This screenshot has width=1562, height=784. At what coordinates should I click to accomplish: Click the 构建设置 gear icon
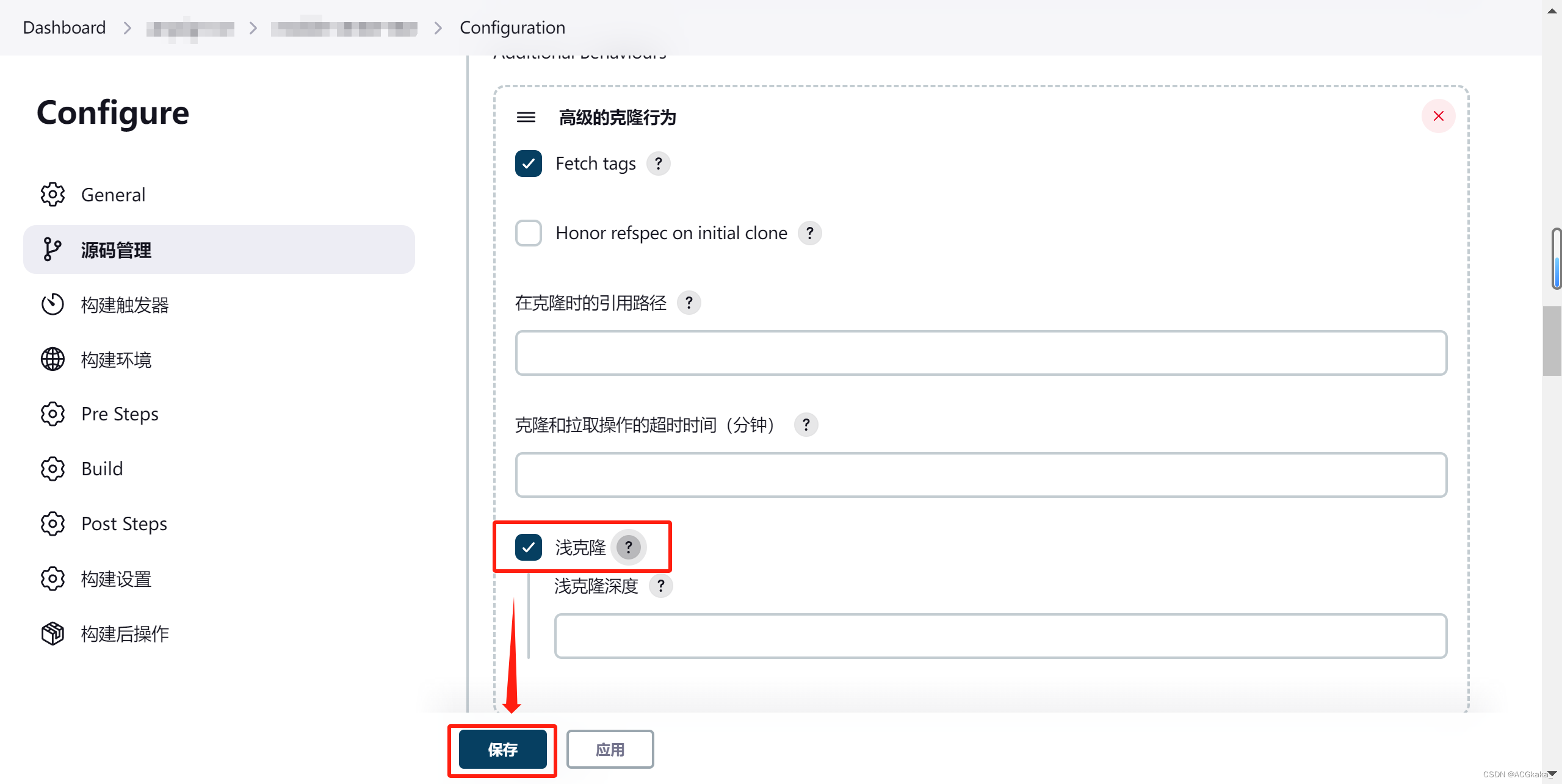pos(52,578)
